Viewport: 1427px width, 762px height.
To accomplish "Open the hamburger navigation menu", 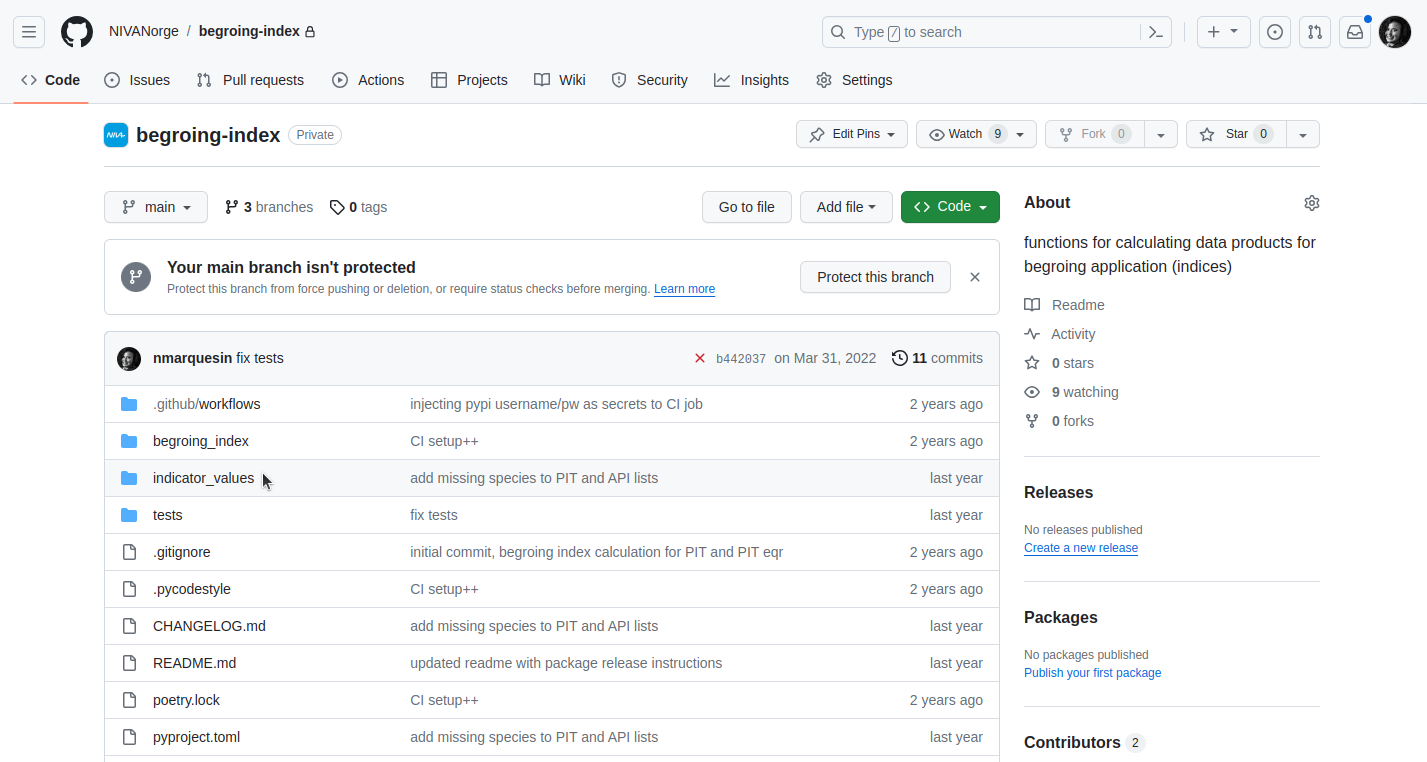I will pyautogui.click(x=29, y=32).
